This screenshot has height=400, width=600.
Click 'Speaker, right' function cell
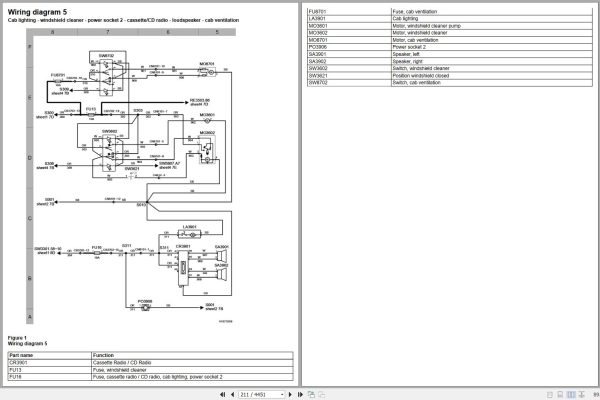point(492,61)
